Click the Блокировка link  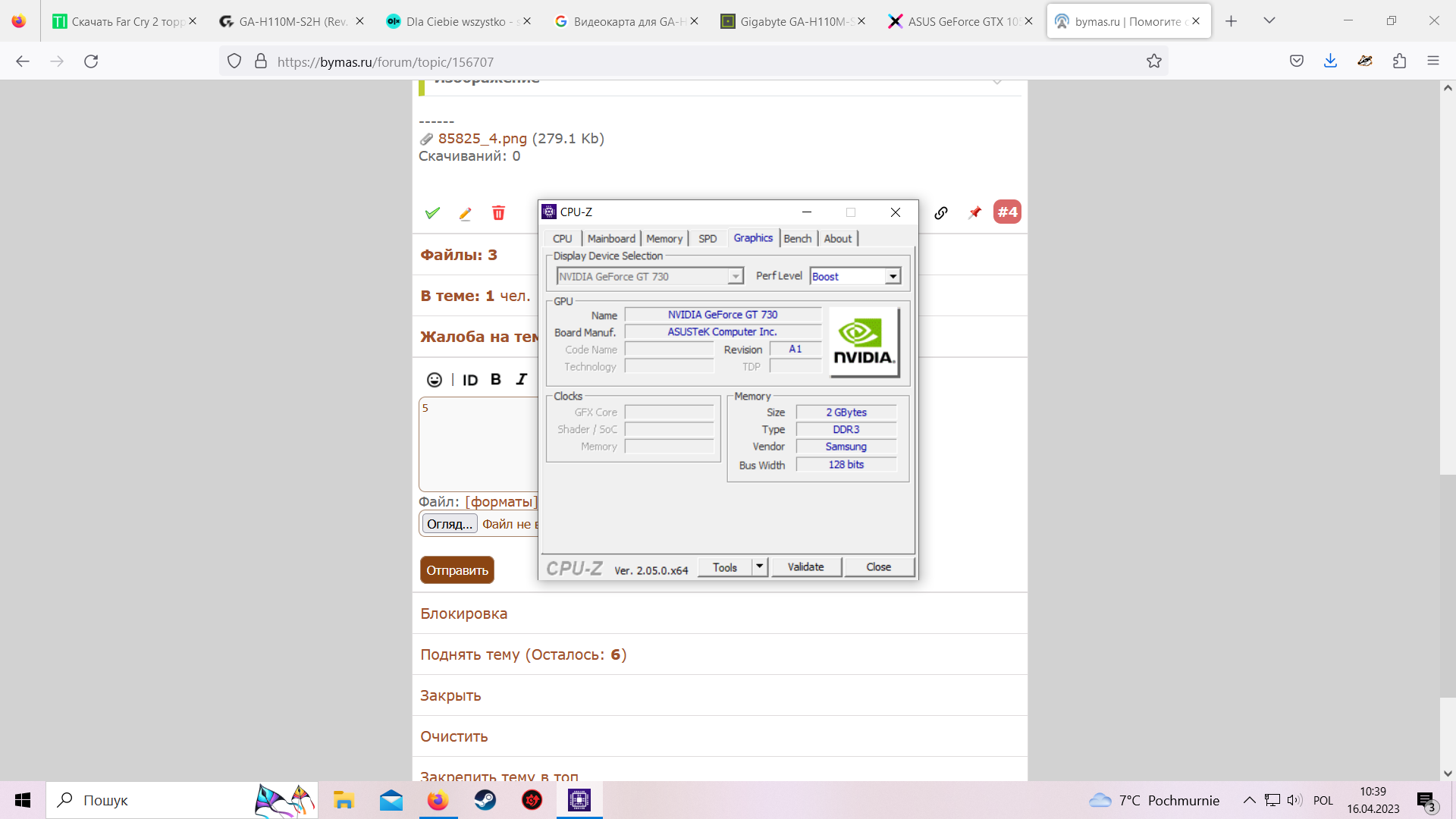coord(463,613)
